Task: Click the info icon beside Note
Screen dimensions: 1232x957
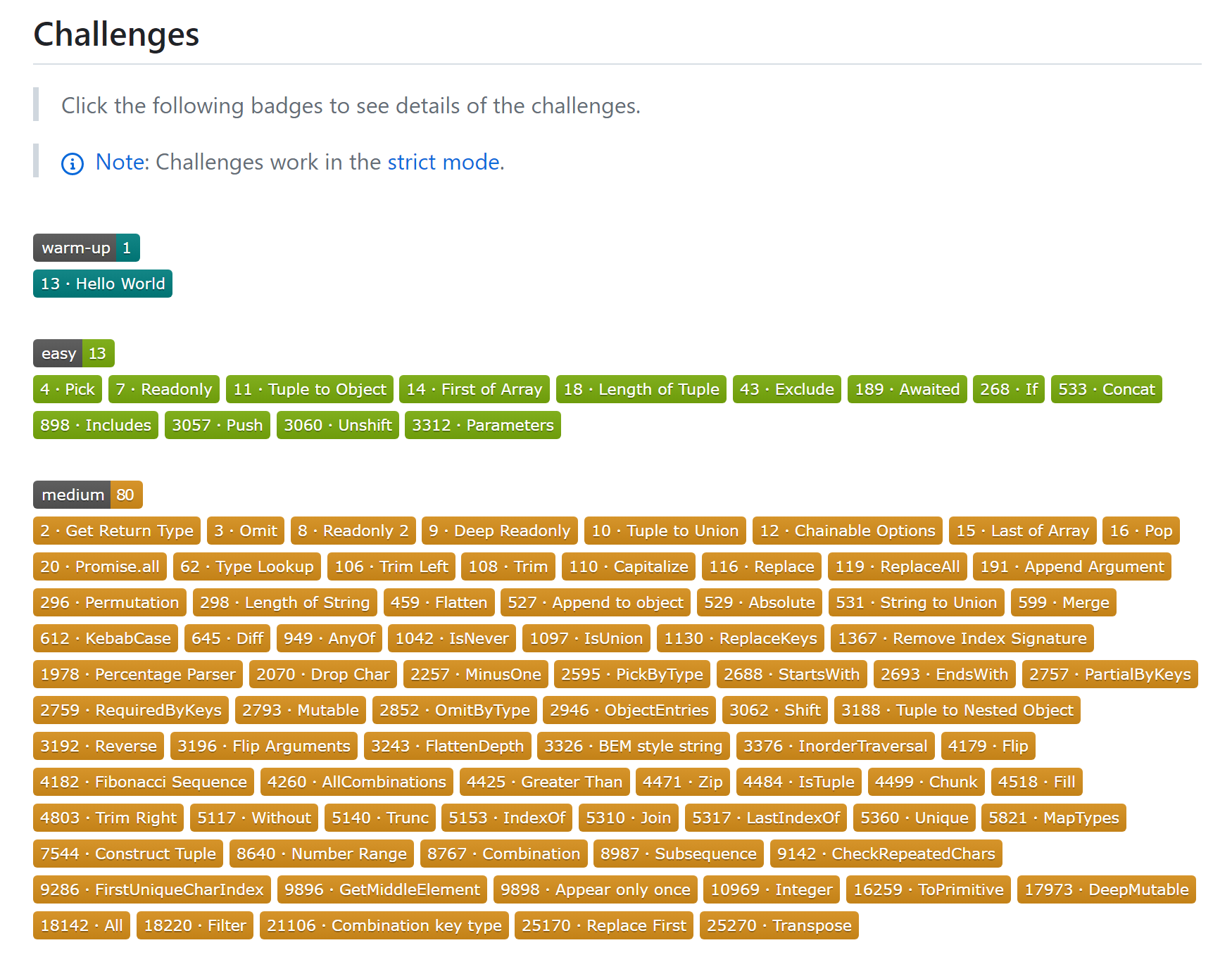Action: click(x=73, y=163)
